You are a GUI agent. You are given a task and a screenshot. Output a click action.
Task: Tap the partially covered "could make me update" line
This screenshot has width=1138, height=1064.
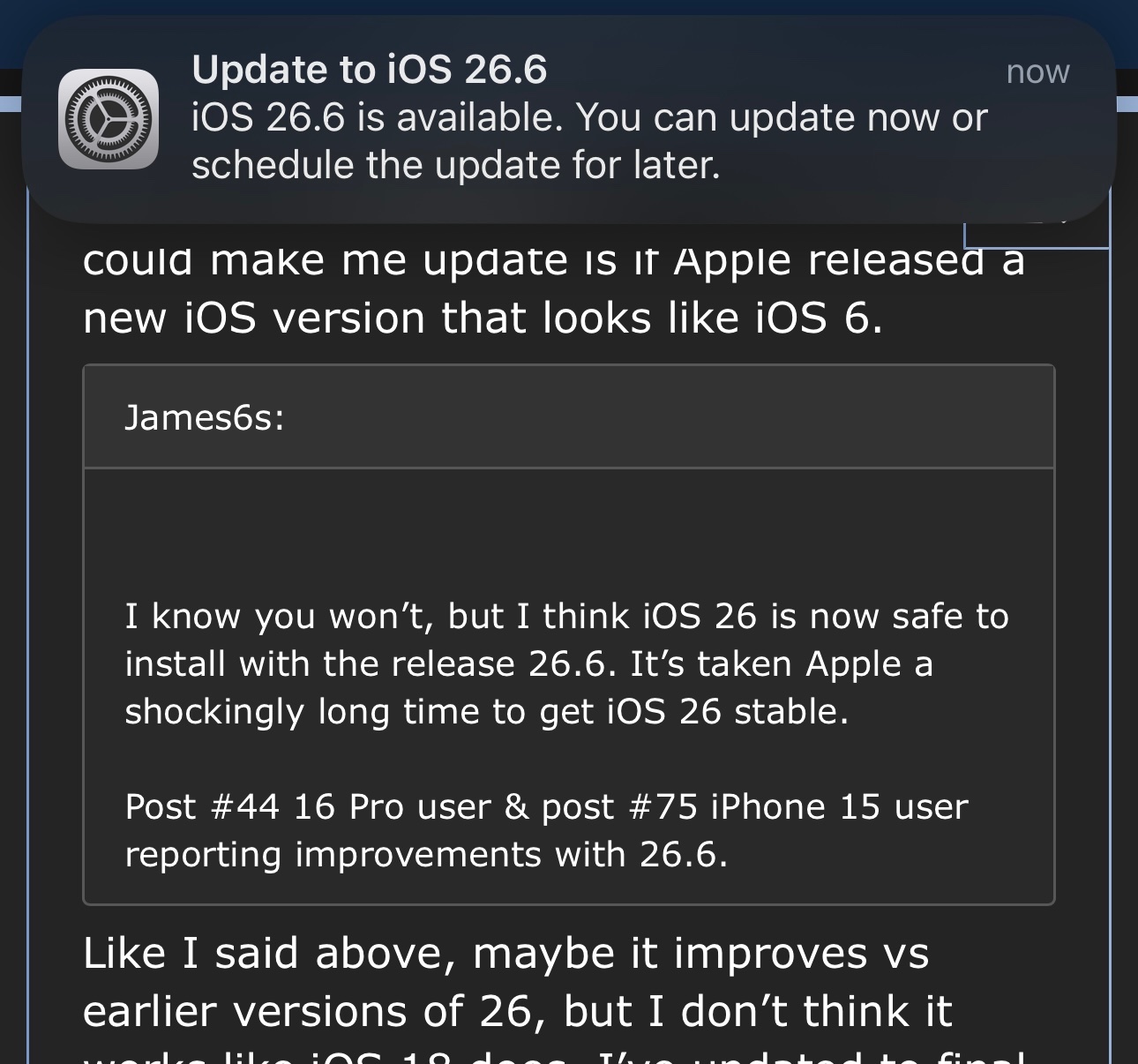point(554,259)
